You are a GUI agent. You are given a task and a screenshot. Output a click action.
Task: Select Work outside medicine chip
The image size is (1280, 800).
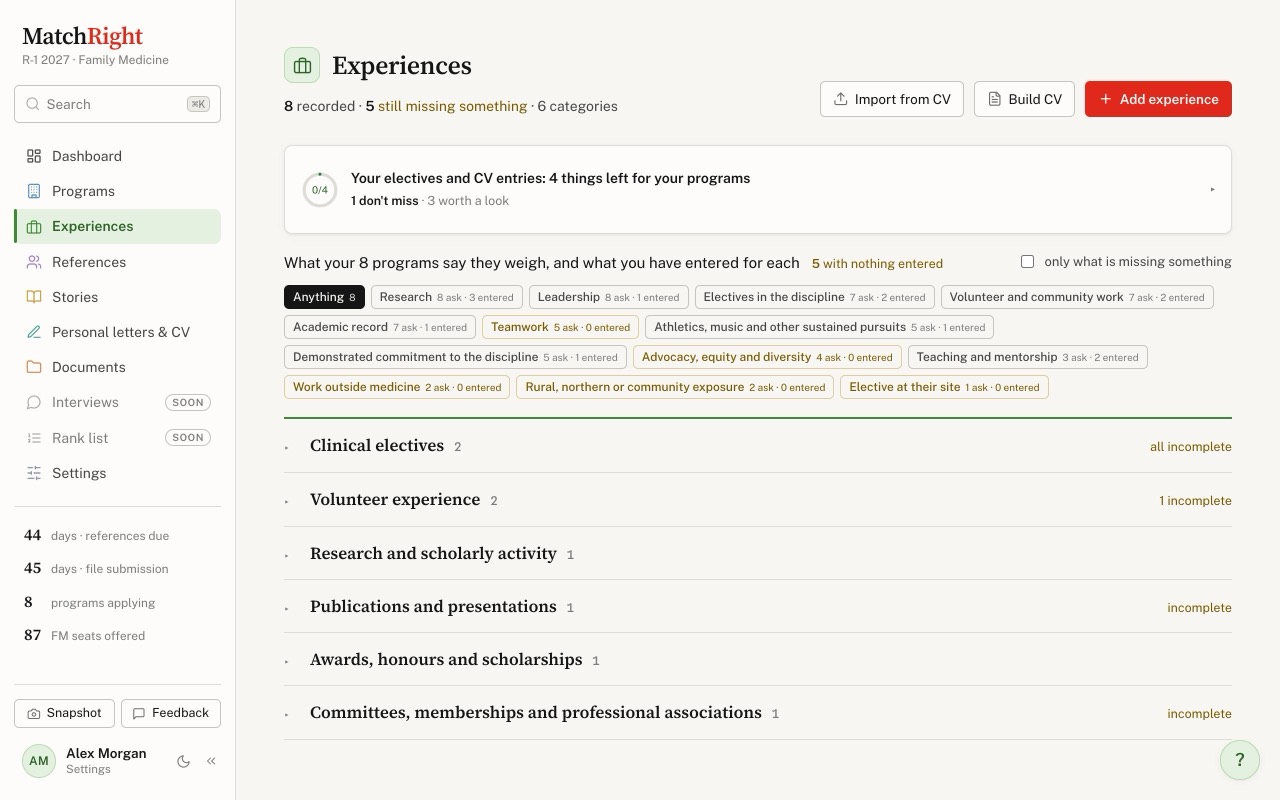click(397, 387)
